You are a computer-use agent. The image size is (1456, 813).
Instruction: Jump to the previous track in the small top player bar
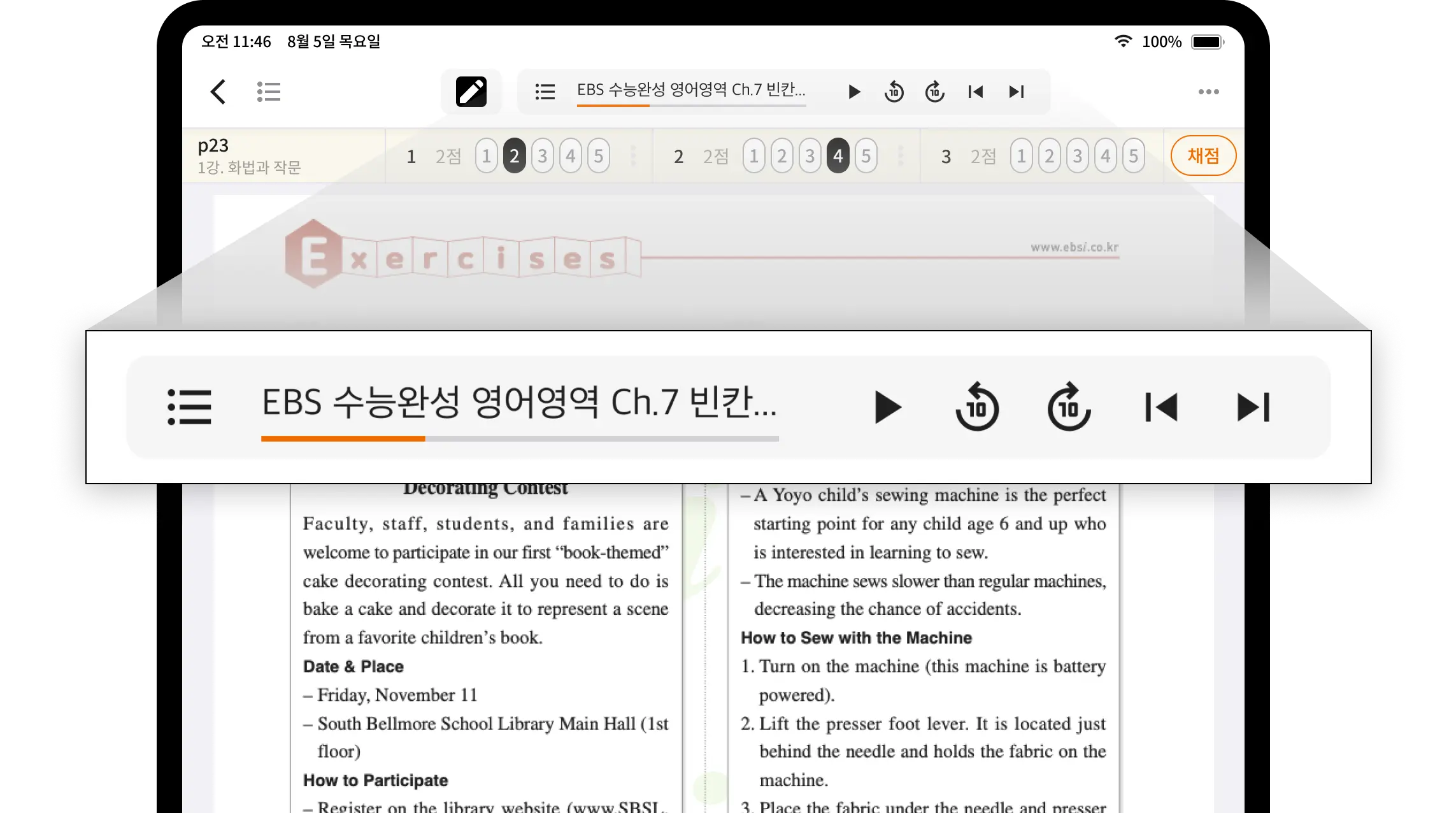tap(976, 92)
